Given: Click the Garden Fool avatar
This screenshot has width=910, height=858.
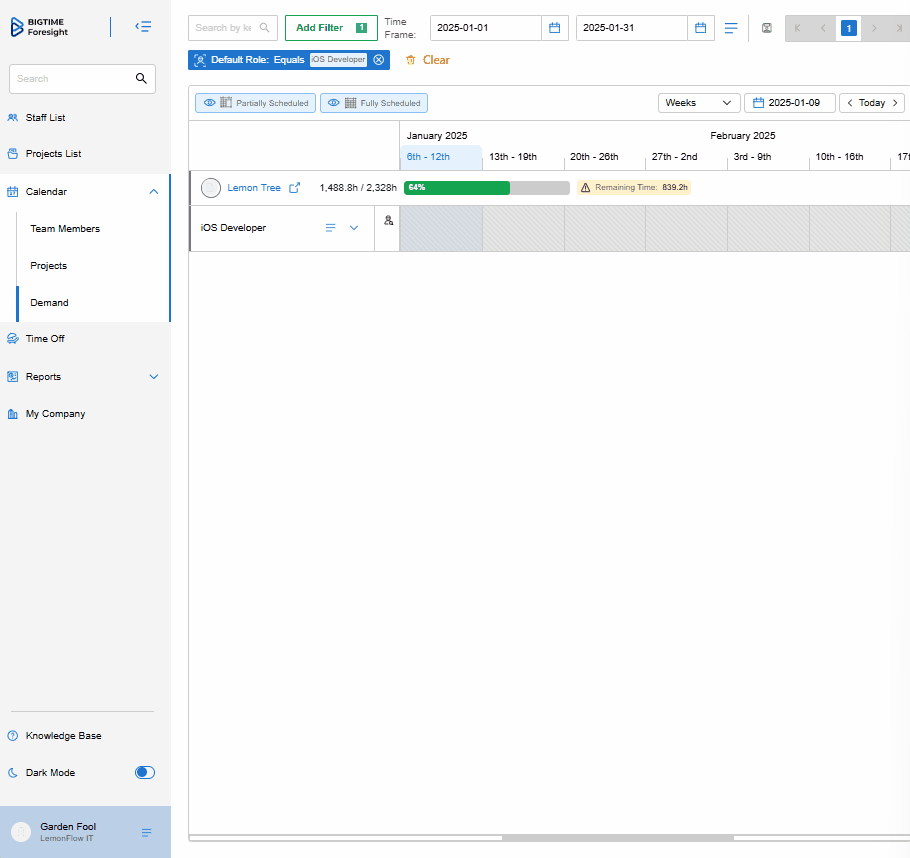Looking at the screenshot, I should pos(21,832).
